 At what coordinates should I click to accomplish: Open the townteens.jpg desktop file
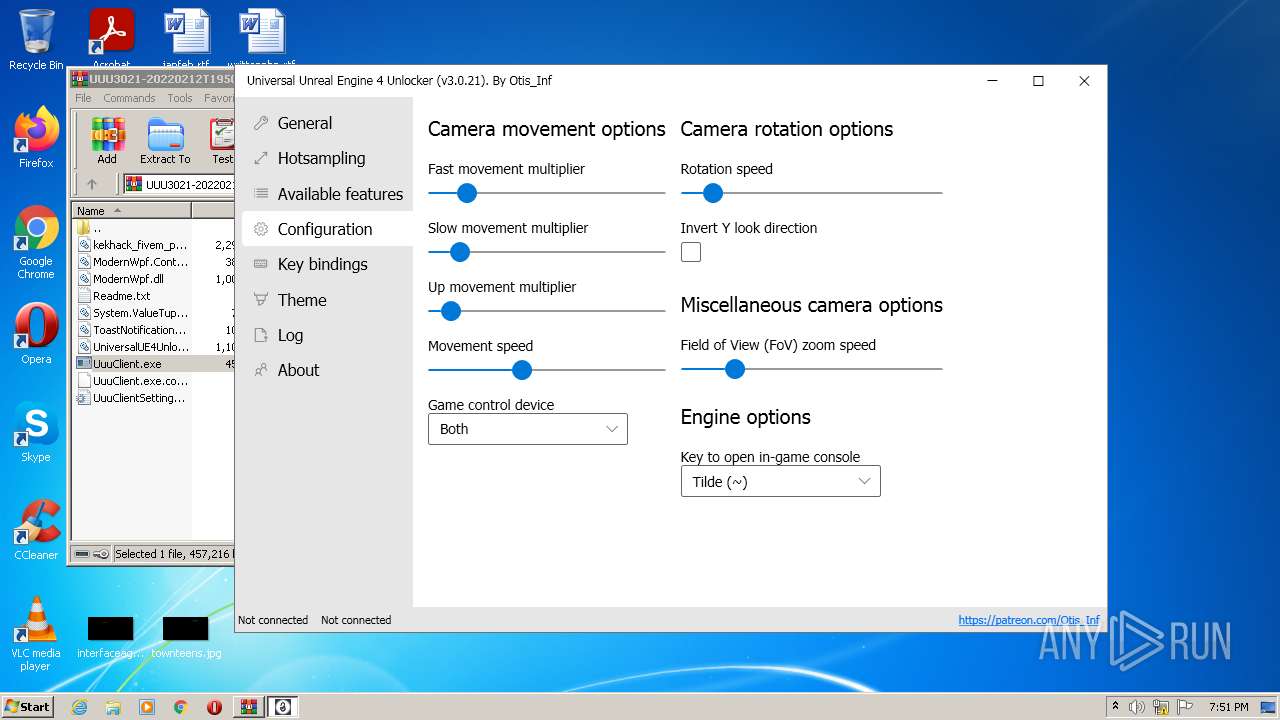click(186, 638)
